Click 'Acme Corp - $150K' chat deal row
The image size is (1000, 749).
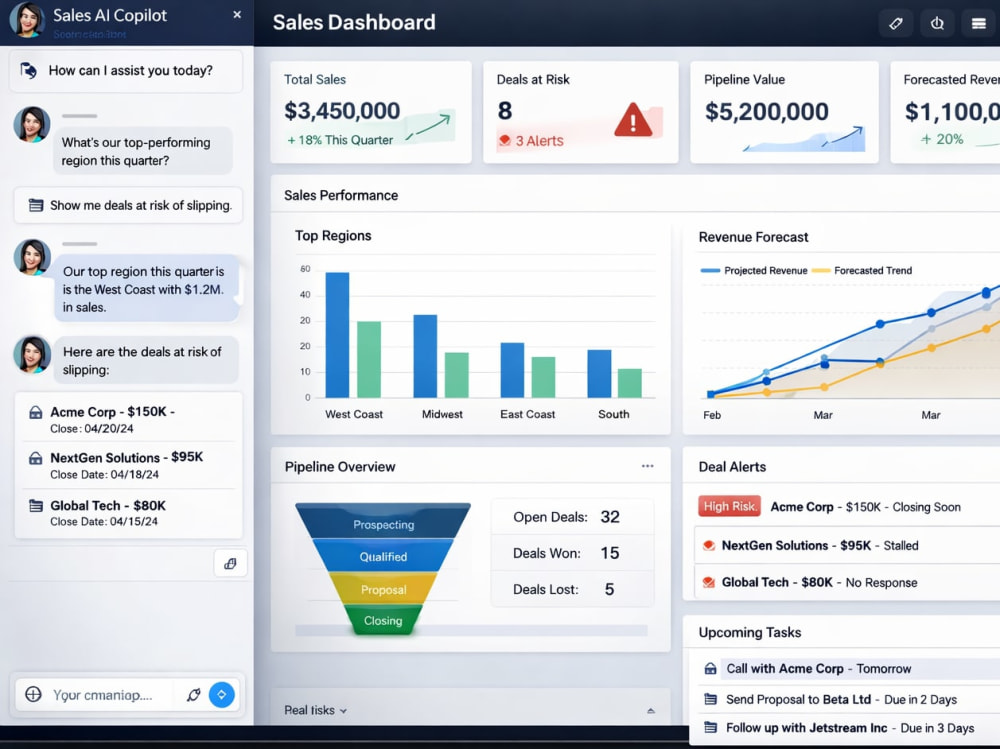tap(128, 419)
